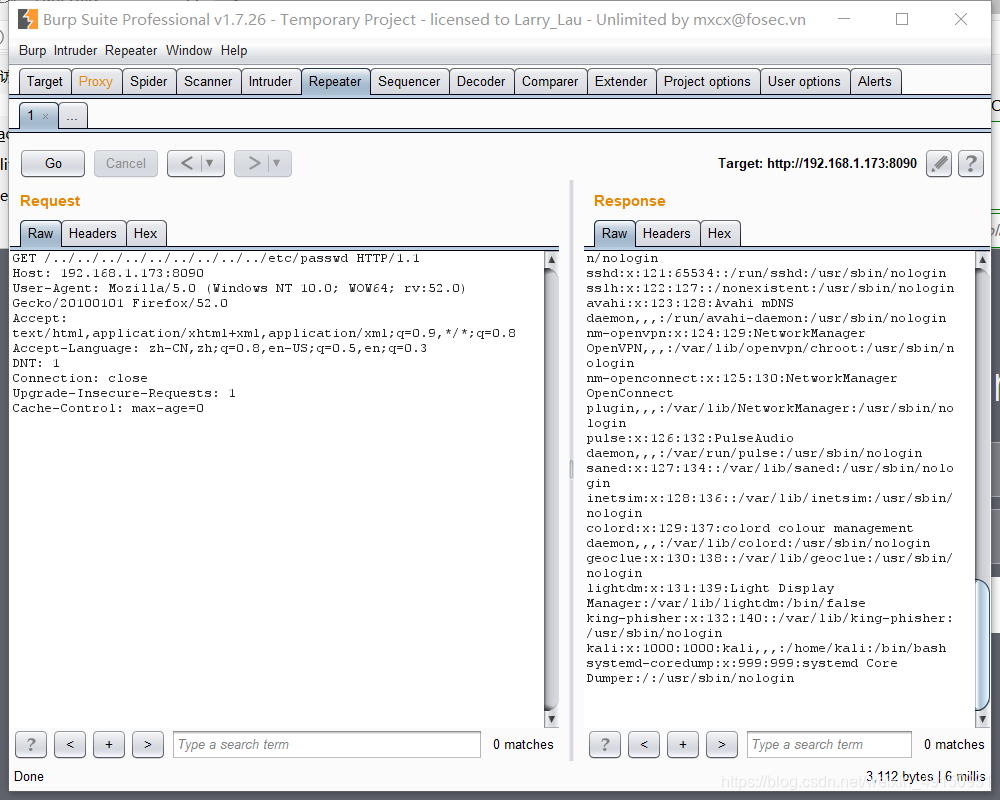
Task: Open the Repeater menu
Action: pyautogui.click(x=131, y=50)
